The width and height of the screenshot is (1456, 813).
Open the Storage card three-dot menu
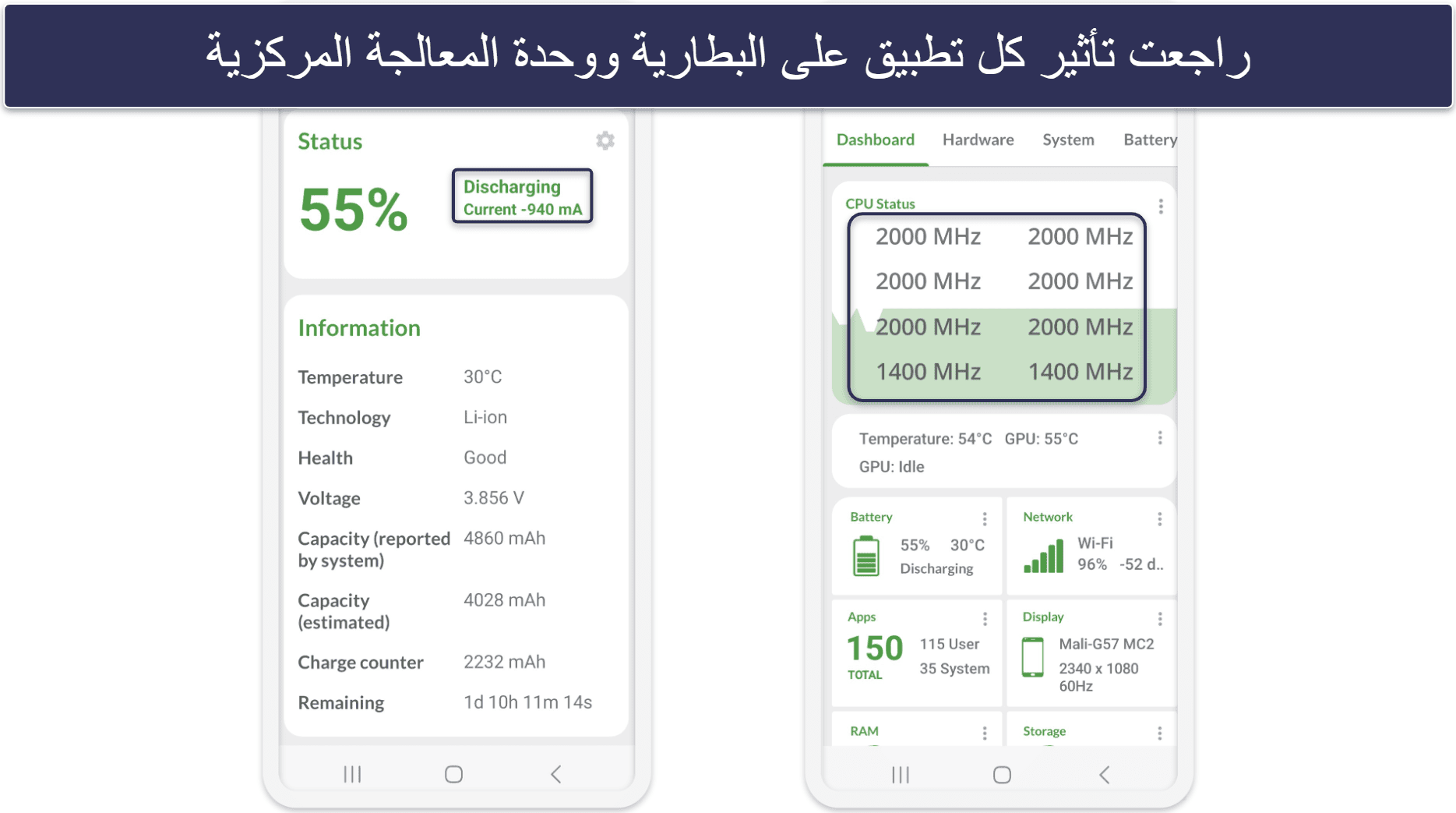[x=1160, y=733]
